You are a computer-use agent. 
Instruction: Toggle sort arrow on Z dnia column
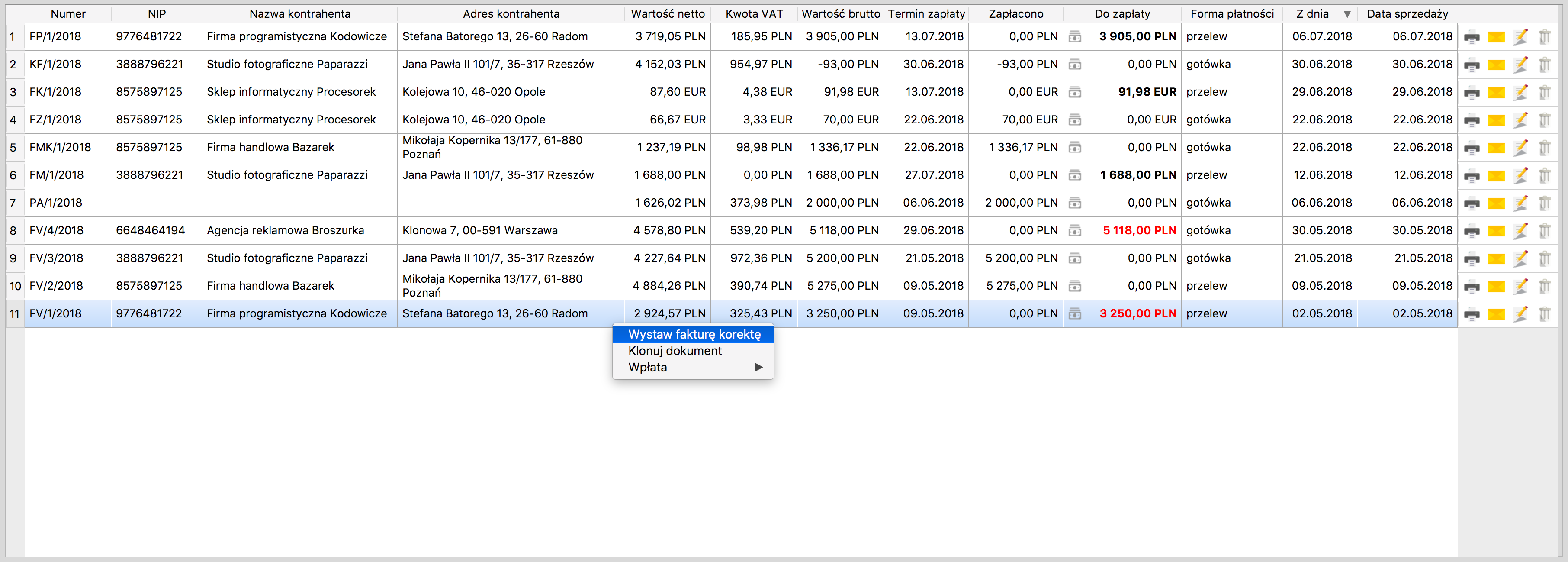(1347, 14)
